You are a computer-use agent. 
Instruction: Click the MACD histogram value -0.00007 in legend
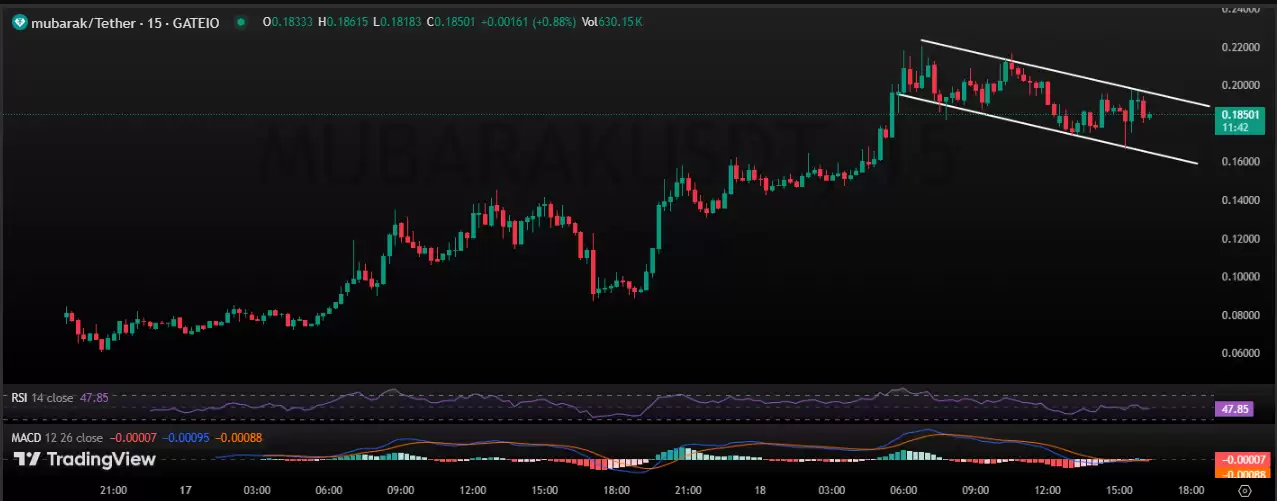click(131, 438)
